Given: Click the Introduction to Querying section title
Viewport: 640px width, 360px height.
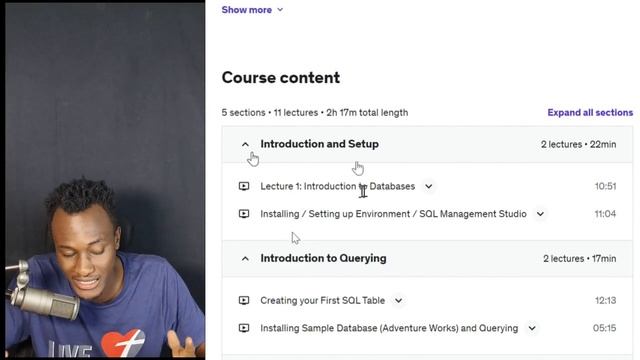Looking at the screenshot, I should coord(323,258).
